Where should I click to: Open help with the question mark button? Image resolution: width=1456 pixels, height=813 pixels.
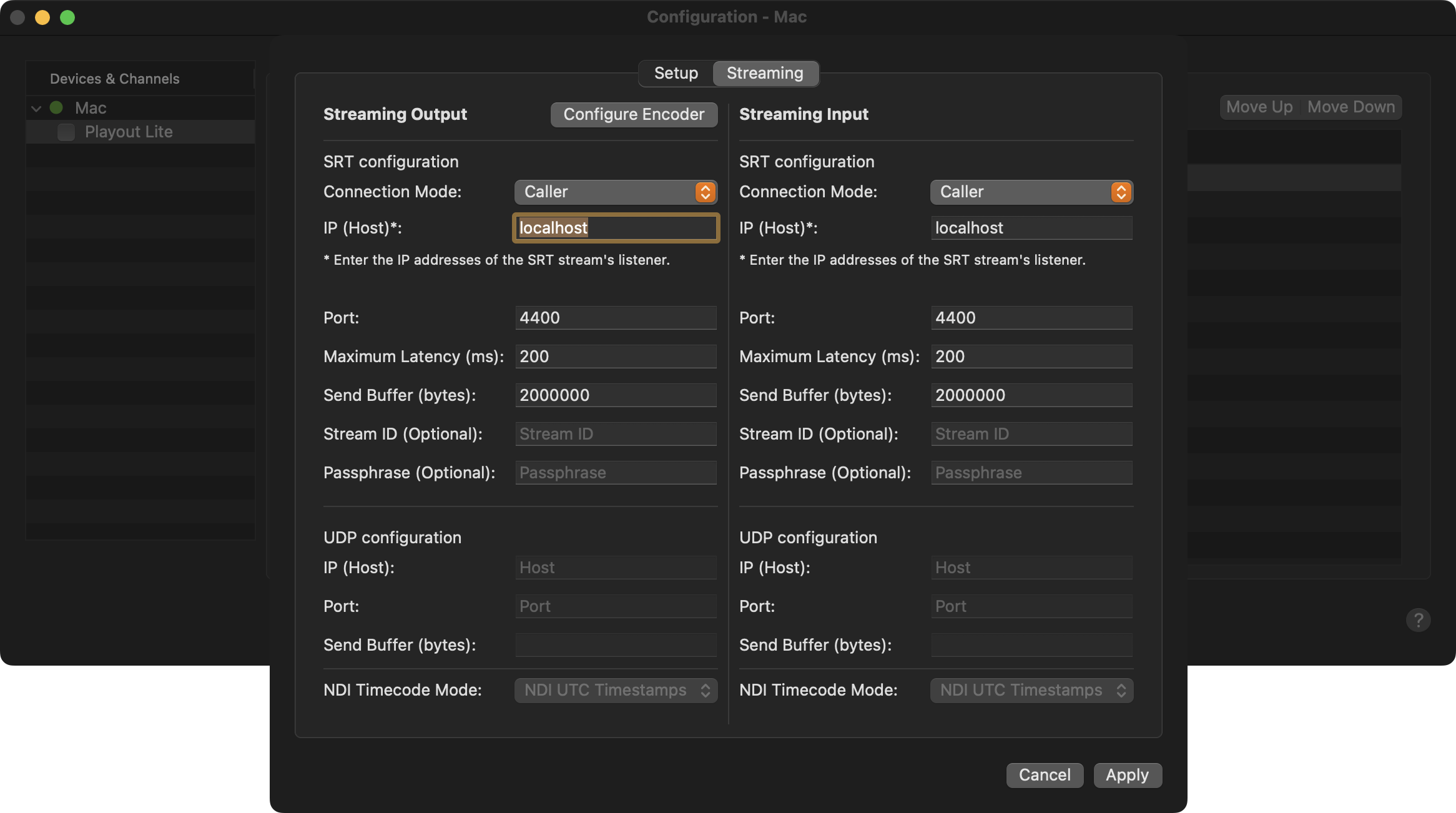pyautogui.click(x=1418, y=620)
